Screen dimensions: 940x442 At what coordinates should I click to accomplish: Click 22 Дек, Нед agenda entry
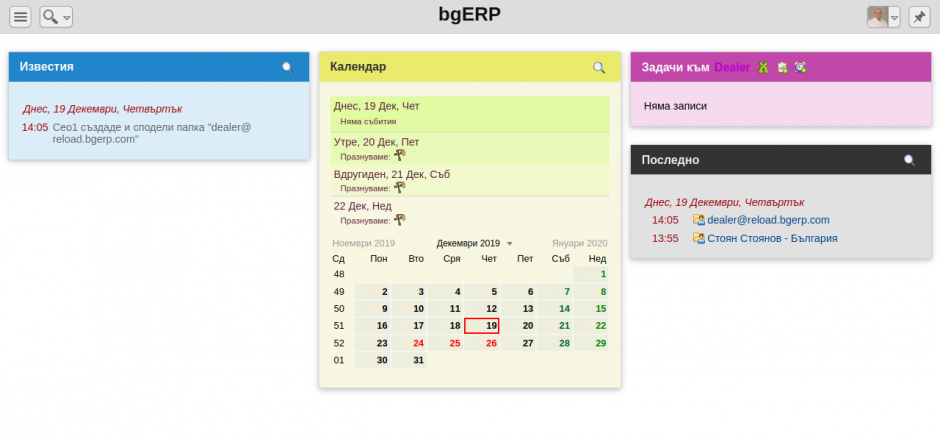coord(362,206)
